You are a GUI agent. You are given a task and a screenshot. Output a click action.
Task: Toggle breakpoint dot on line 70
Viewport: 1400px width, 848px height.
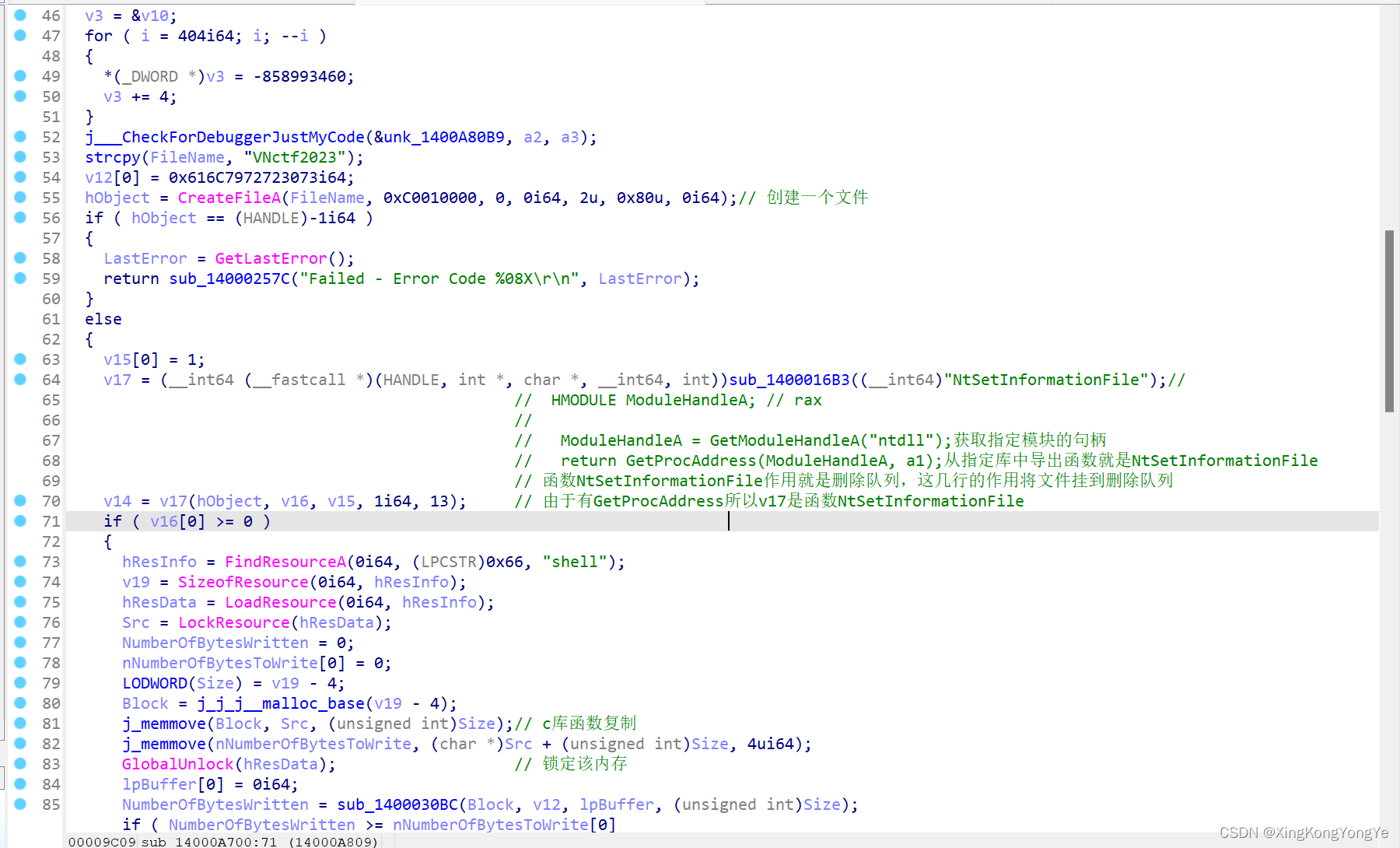click(x=20, y=500)
